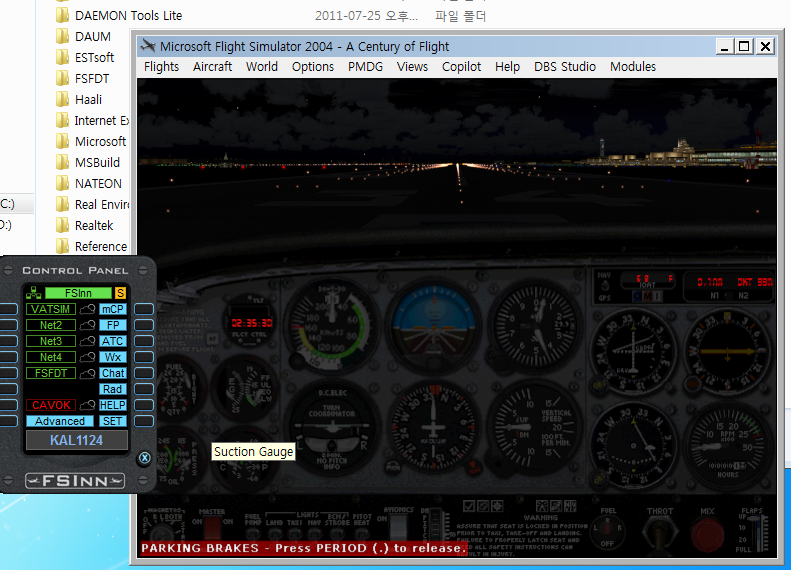Screen dimensions: 791x570
Task: Click the network status icon in FSInn panel
Action: click(x=33, y=293)
